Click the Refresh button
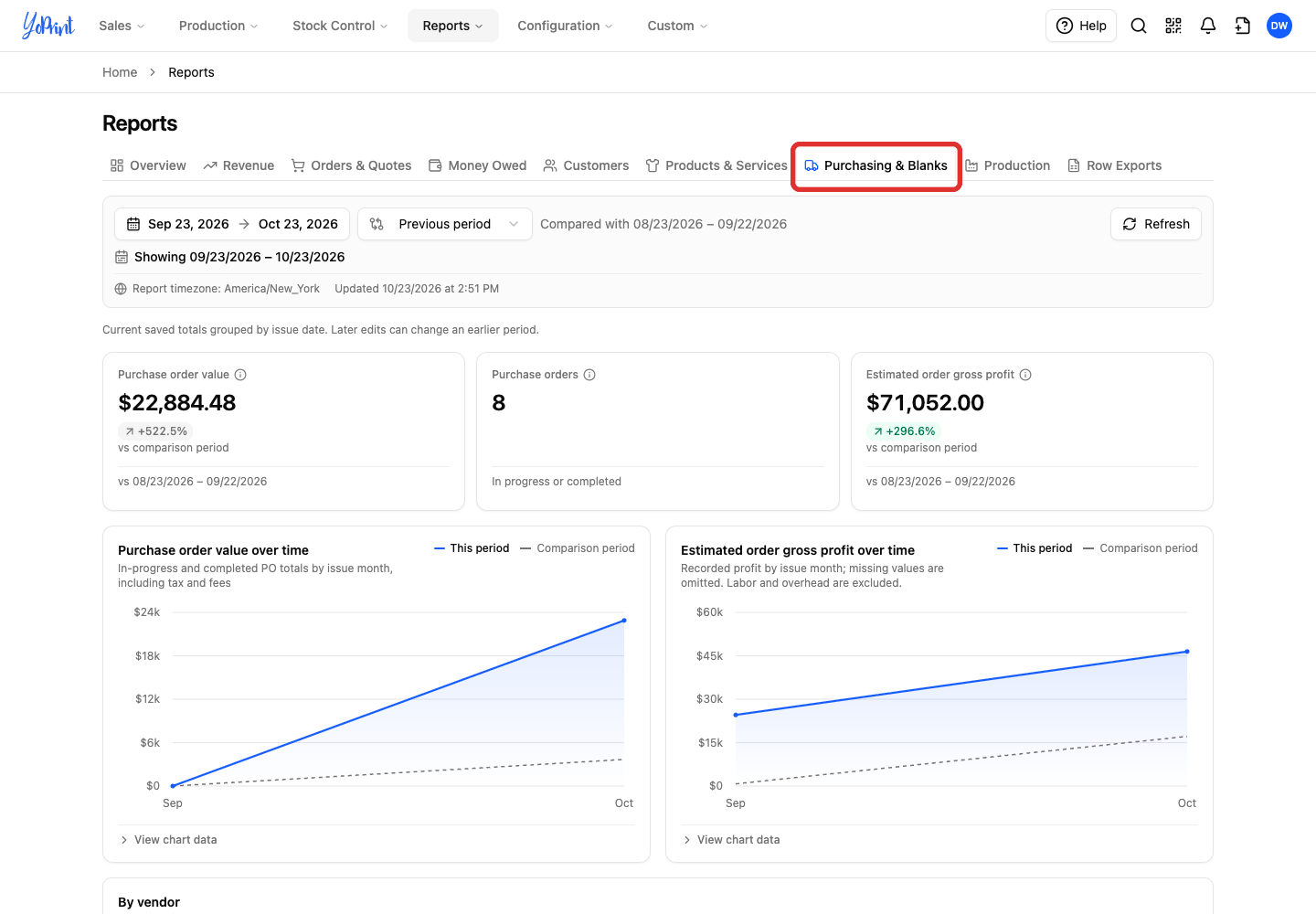Image resolution: width=1316 pixels, height=914 pixels. [x=1156, y=224]
